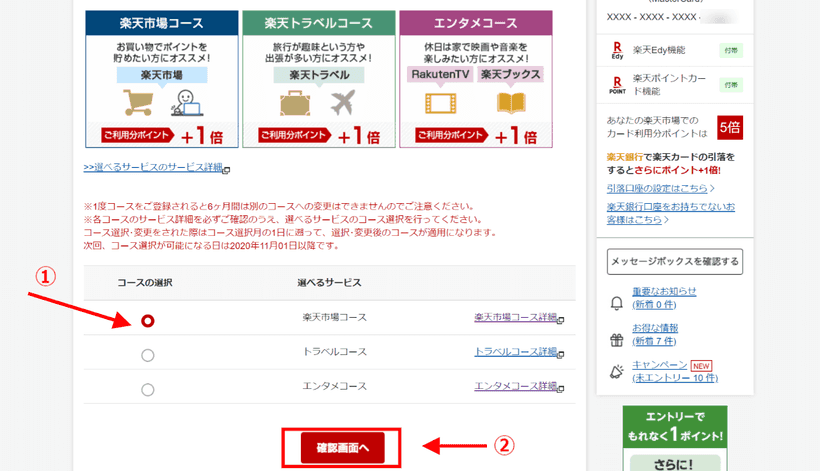Screen dimensions: 820x471
Task: Select the 楽天市場コース radio button
Action: [147, 320]
